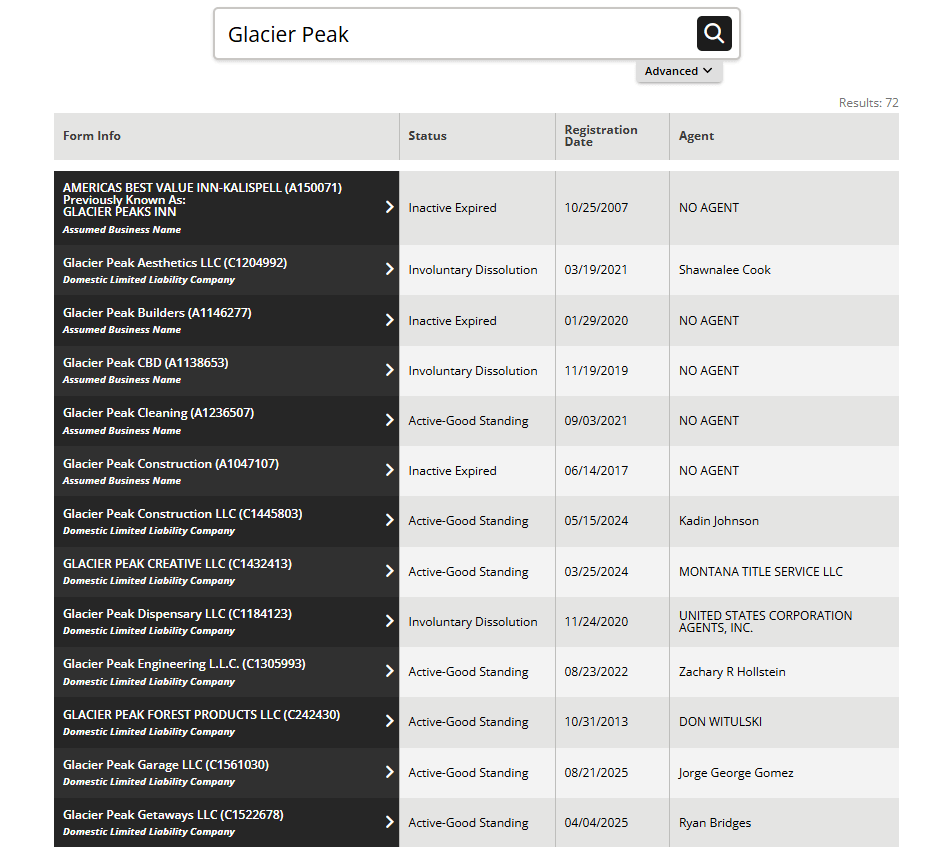Open Glacier Peak Dispensary LLC arrow
950x847 pixels.
tap(389, 621)
